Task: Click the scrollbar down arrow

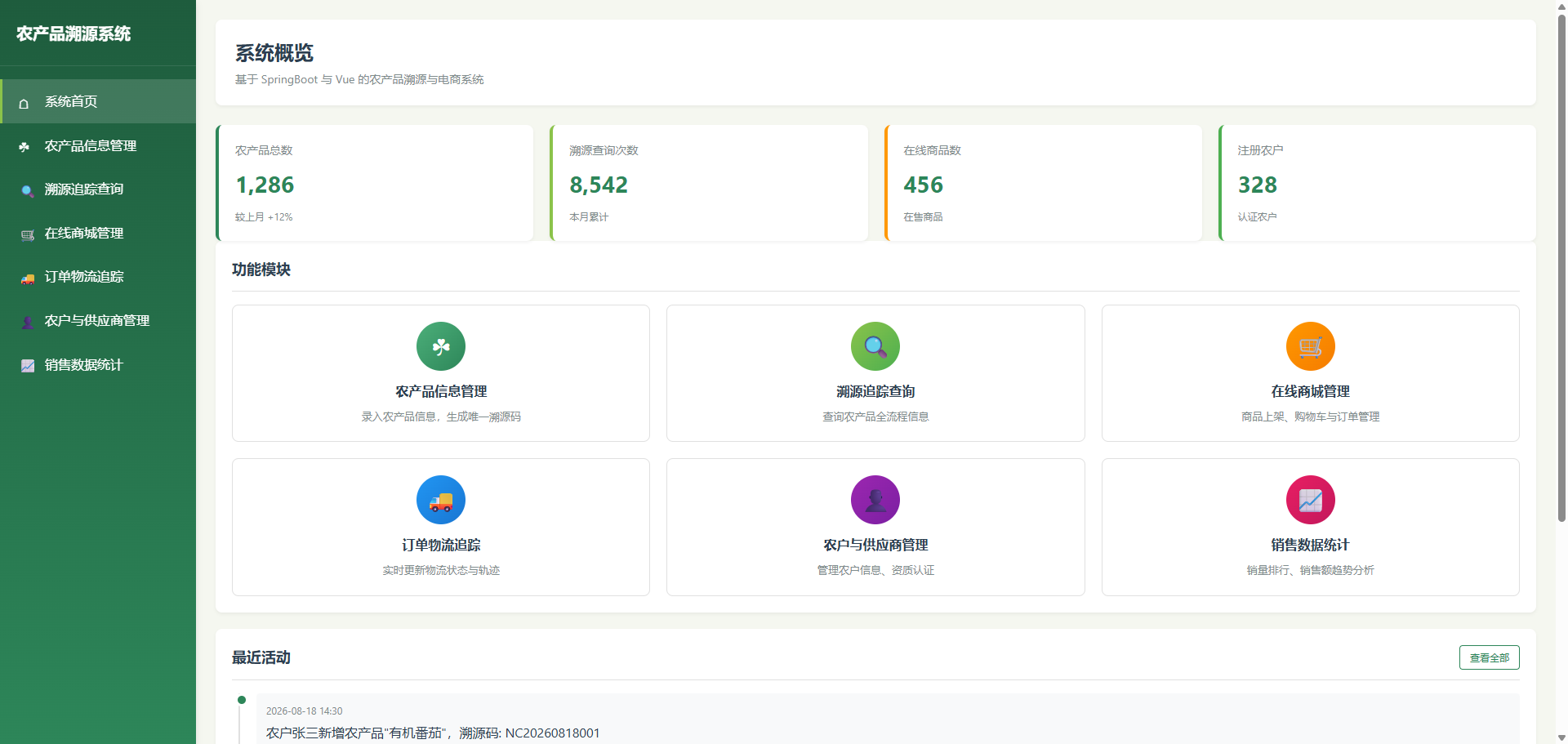Action: point(1561,737)
